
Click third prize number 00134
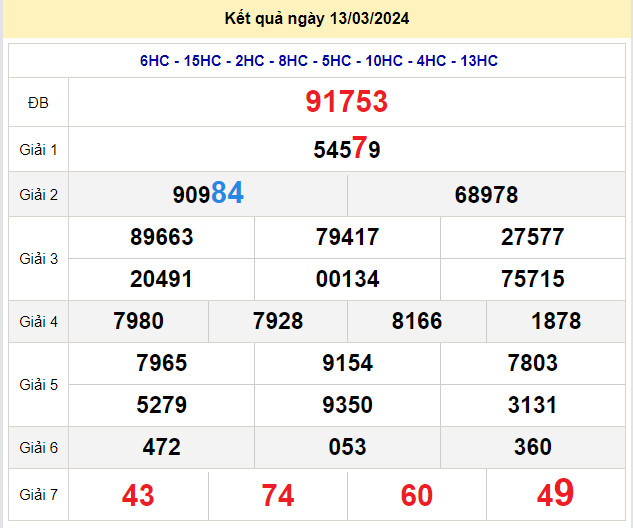(347, 279)
